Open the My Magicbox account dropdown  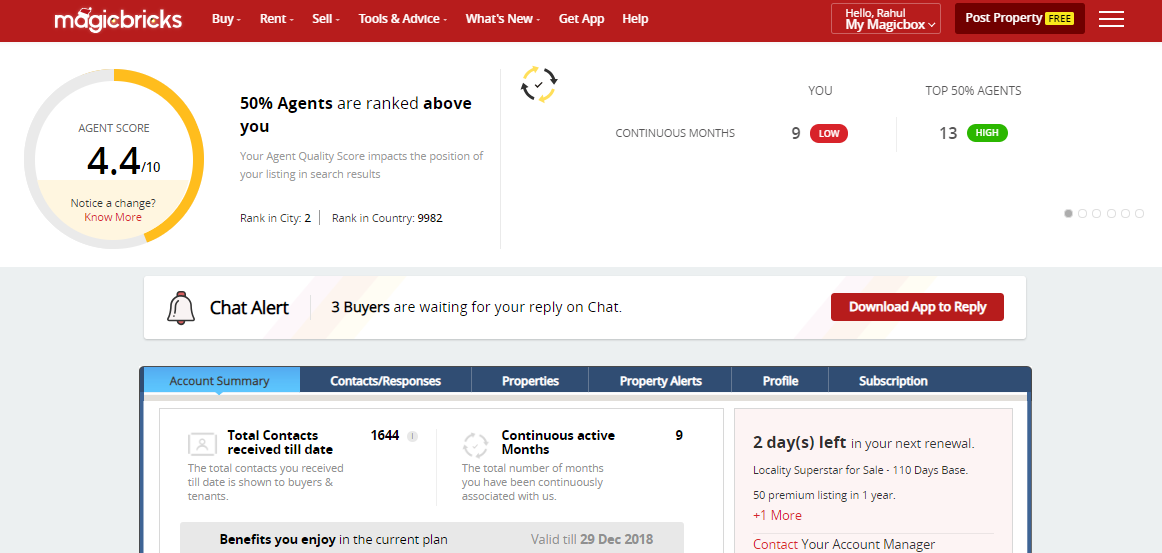[x=886, y=19]
